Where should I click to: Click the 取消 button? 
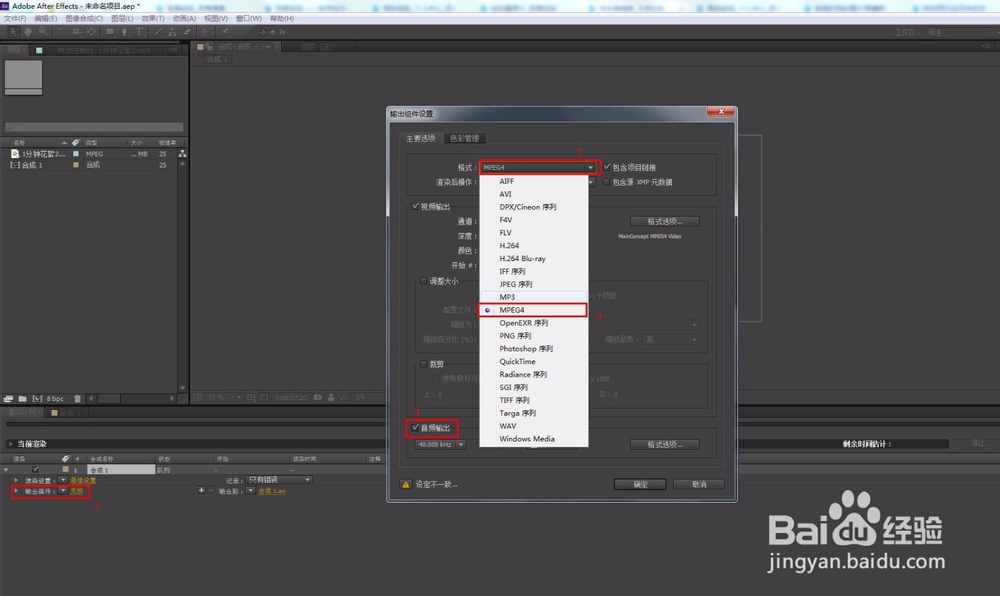(699, 484)
